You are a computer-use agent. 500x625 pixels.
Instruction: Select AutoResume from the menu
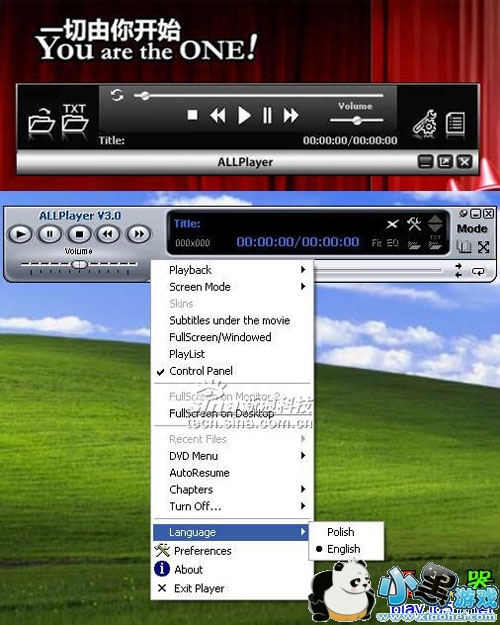click(x=232, y=473)
